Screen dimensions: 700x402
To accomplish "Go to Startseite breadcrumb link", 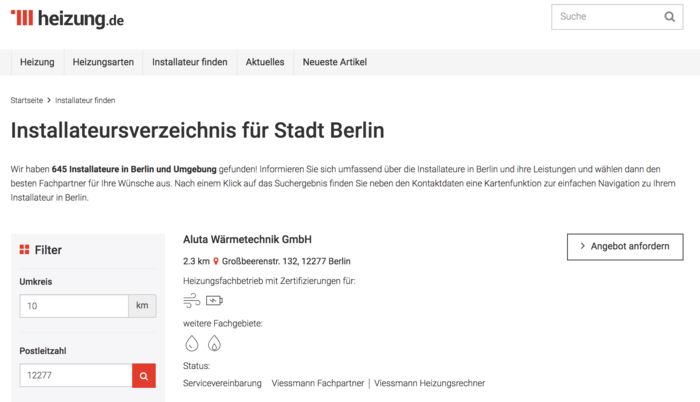I will point(27,100).
